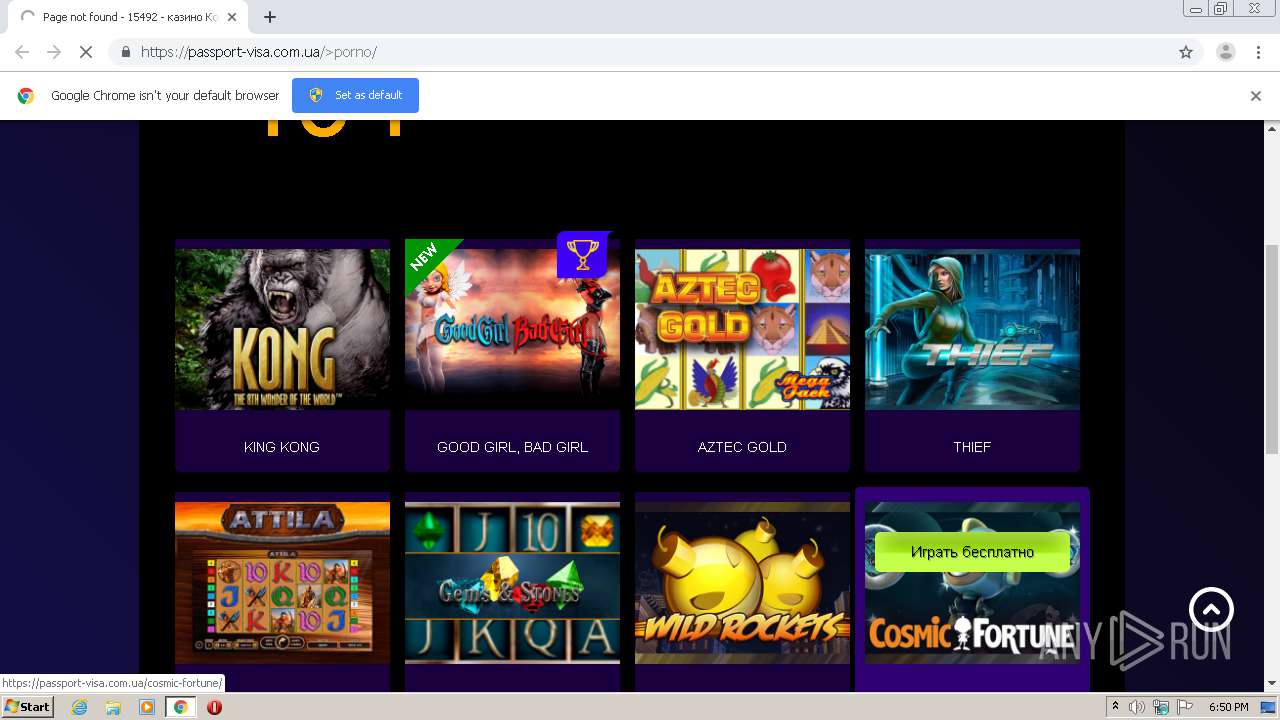Click the 6:50 PM clock
Screen dimensions: 1280x720
tap(1228, 707)
